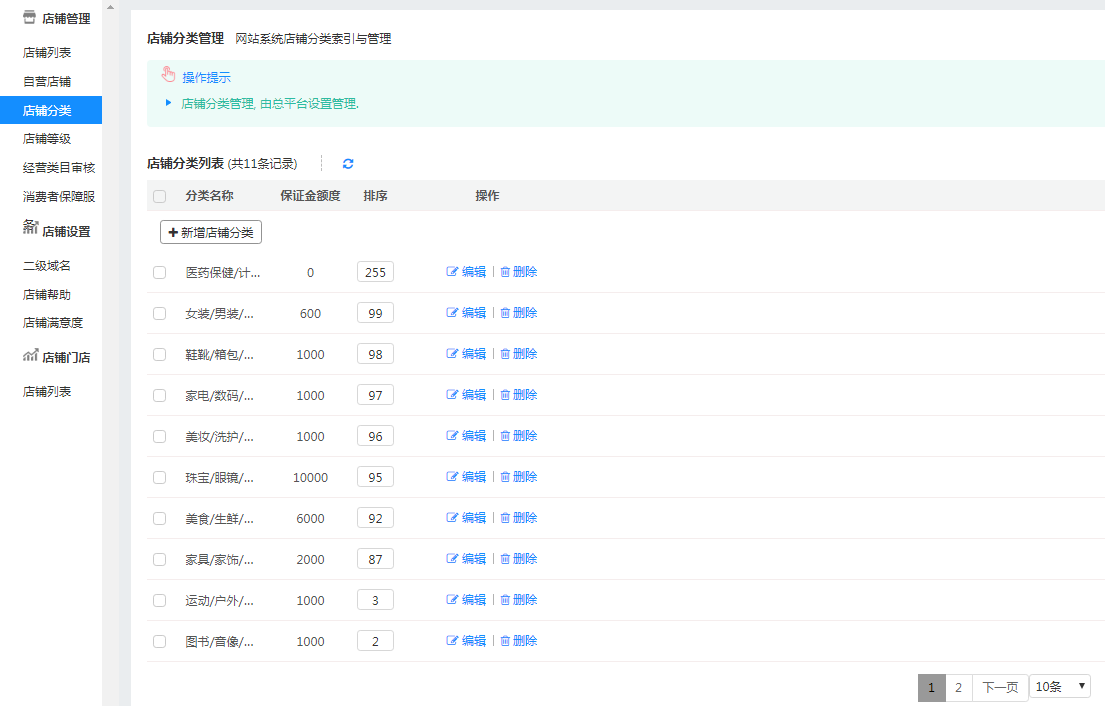Click the 操作提示 hand pointer icon

click(168, 76)
